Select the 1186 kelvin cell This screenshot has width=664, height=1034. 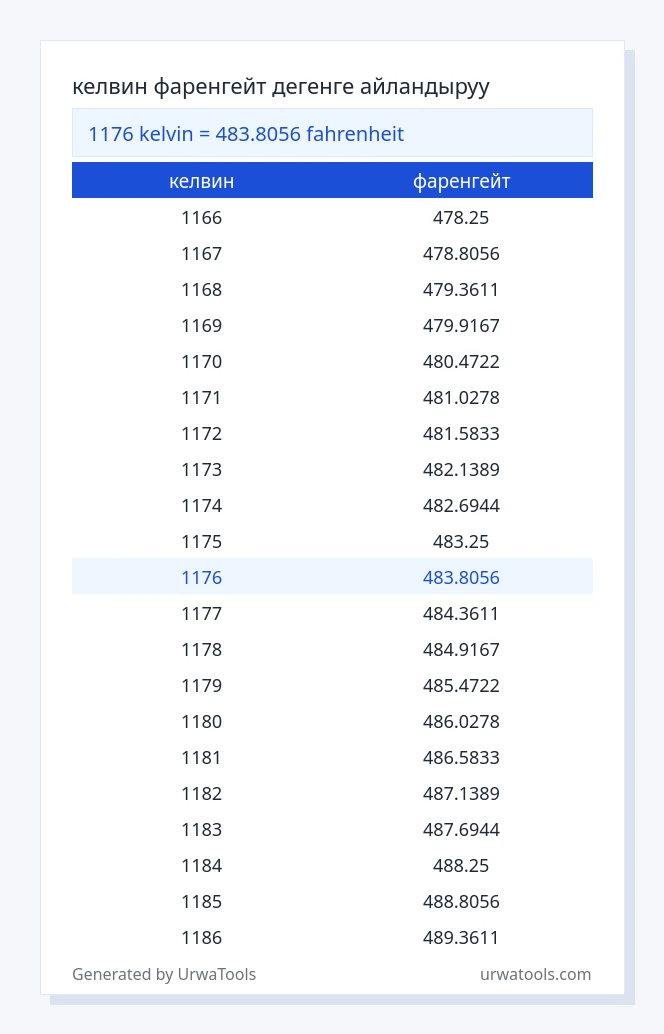coord(202,937)
